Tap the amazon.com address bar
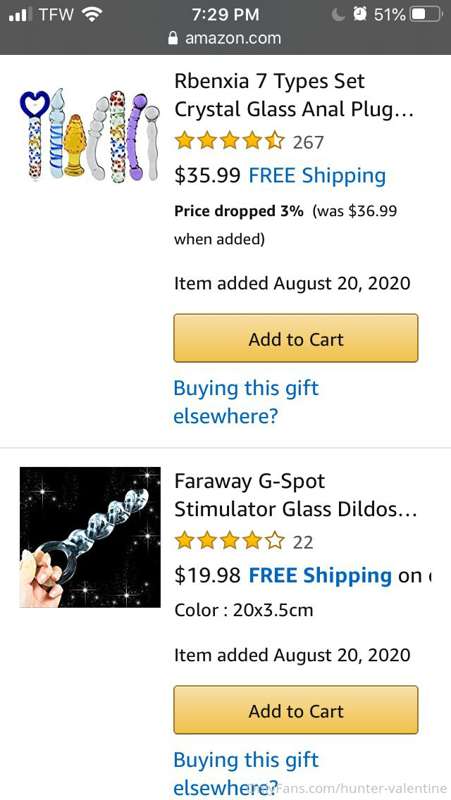 [x=225, y=38]
